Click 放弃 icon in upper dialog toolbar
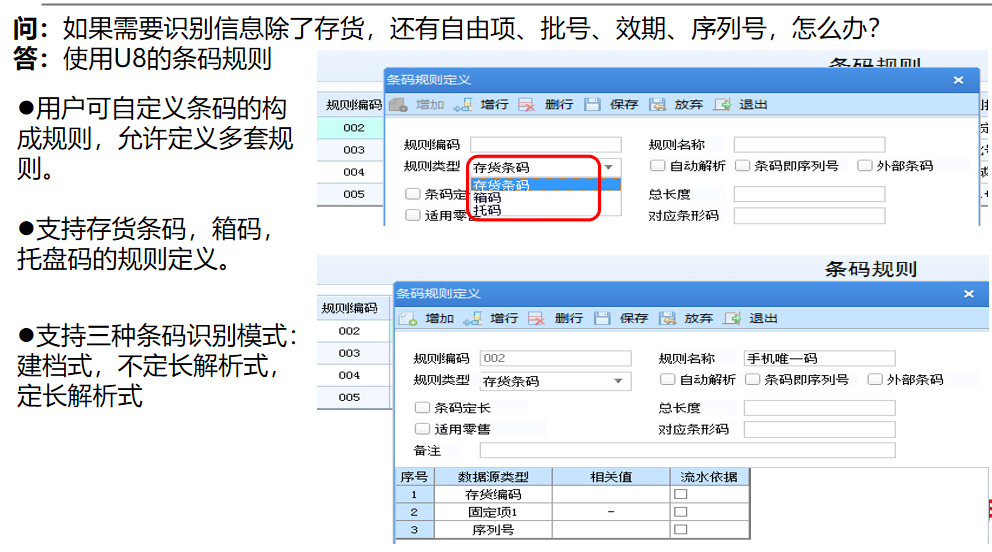 tap(657, 105)
